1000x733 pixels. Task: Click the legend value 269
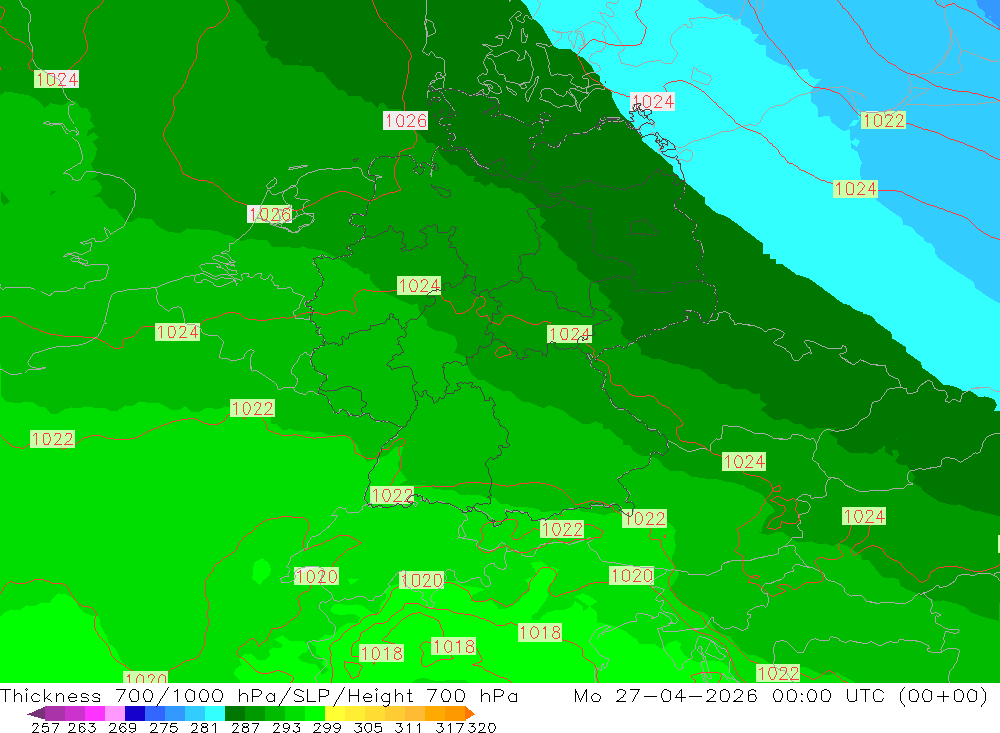(x=122, y=727)
